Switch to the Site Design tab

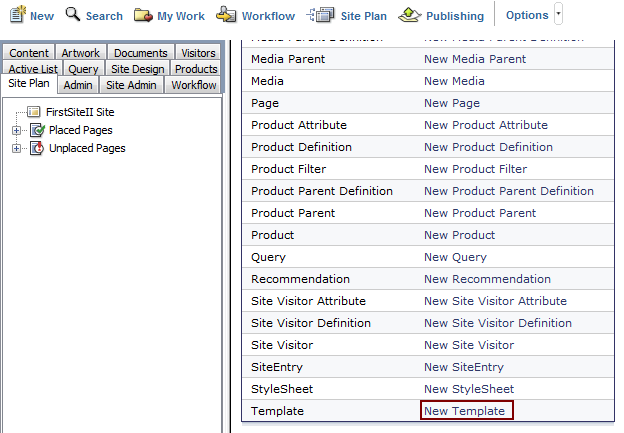tap(137, 68)
